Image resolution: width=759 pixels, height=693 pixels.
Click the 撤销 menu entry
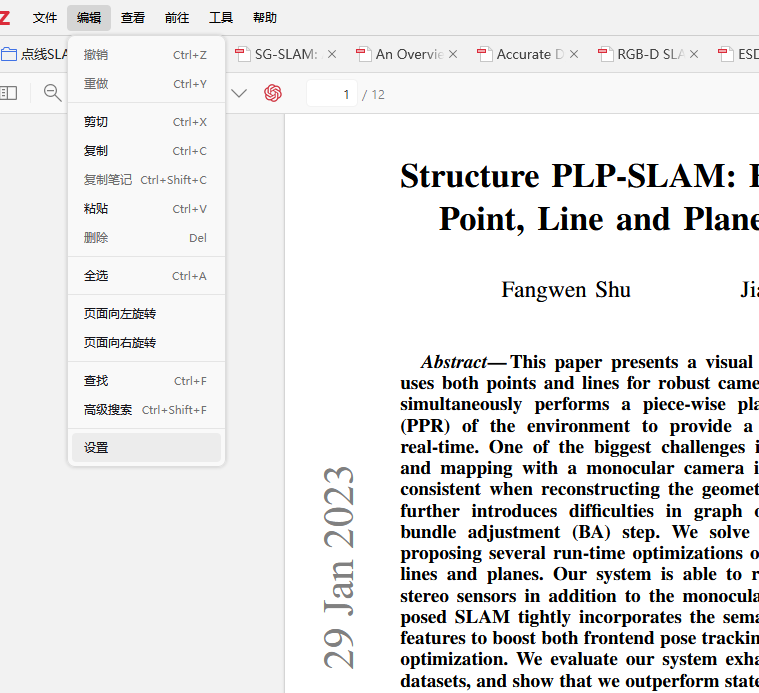[146, 55]
